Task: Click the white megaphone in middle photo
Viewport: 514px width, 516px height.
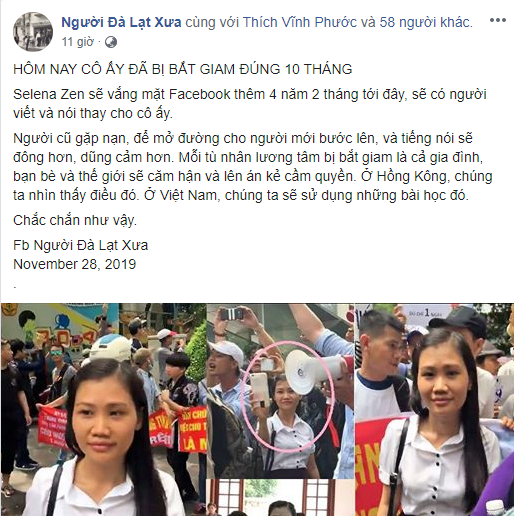Action: 312,371
